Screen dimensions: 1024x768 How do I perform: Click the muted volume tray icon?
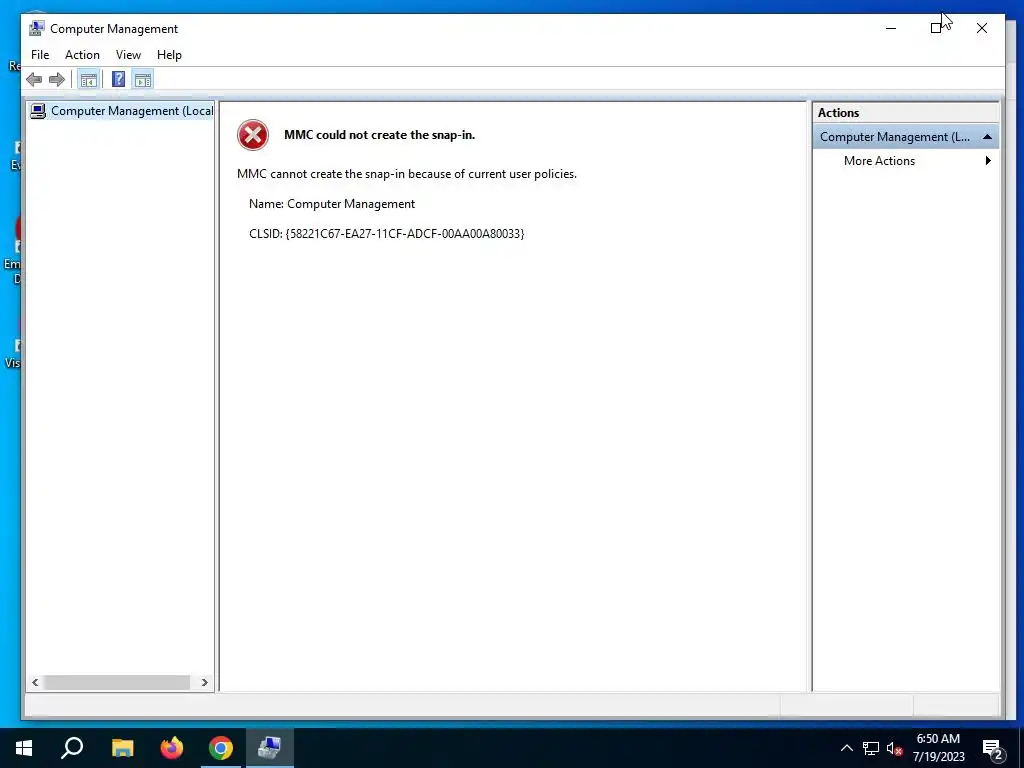point(895,748)
